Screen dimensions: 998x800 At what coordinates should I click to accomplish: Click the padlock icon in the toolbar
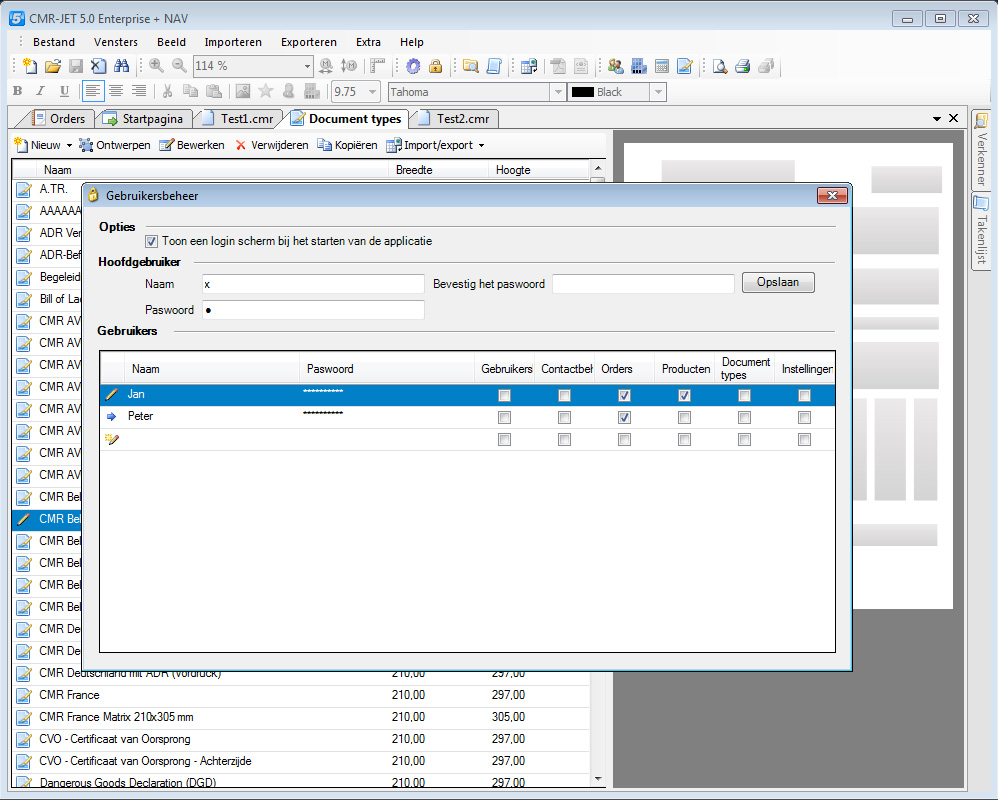tap(436, 66)
